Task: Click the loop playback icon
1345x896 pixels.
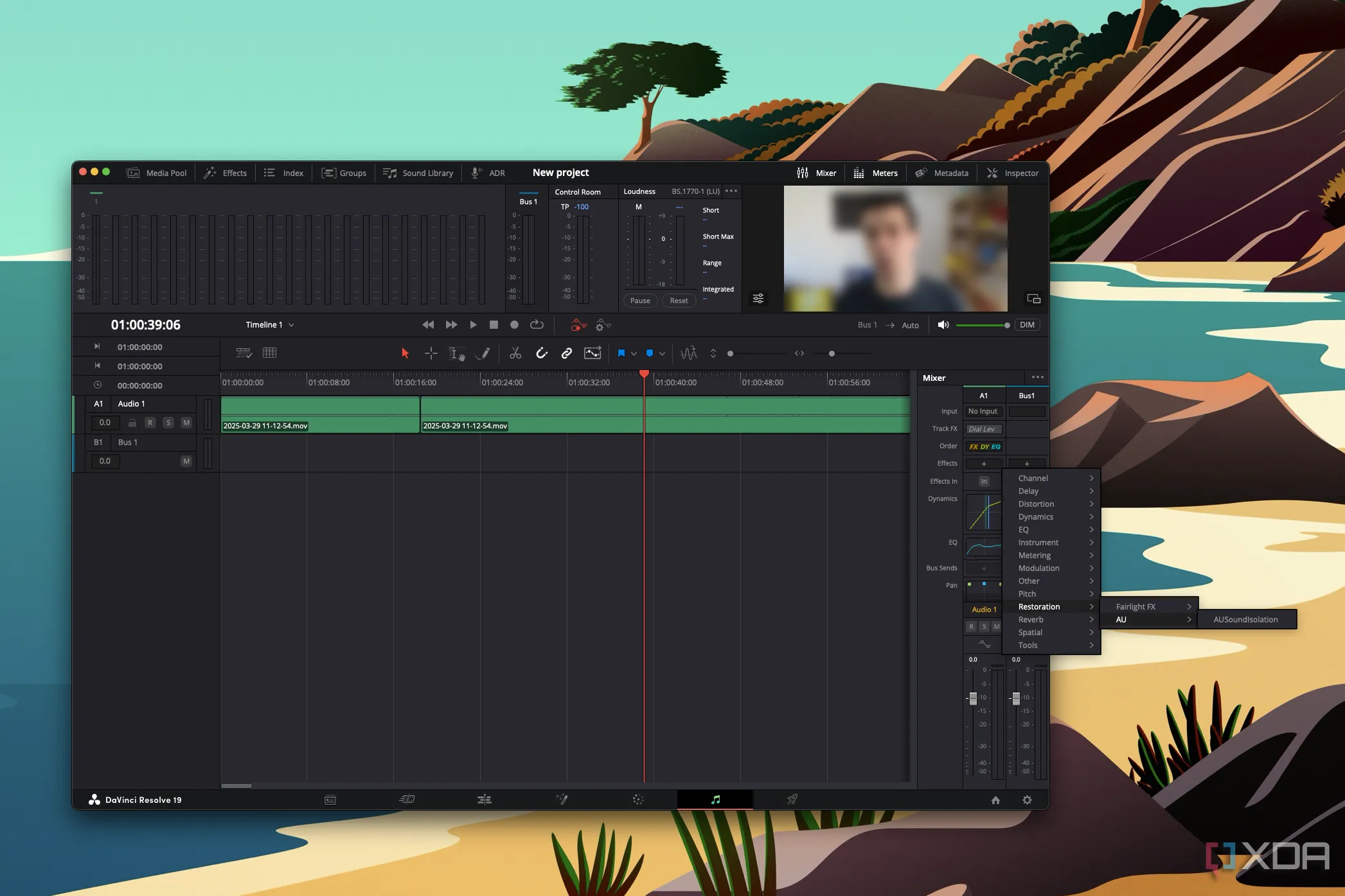Action: 537,325
